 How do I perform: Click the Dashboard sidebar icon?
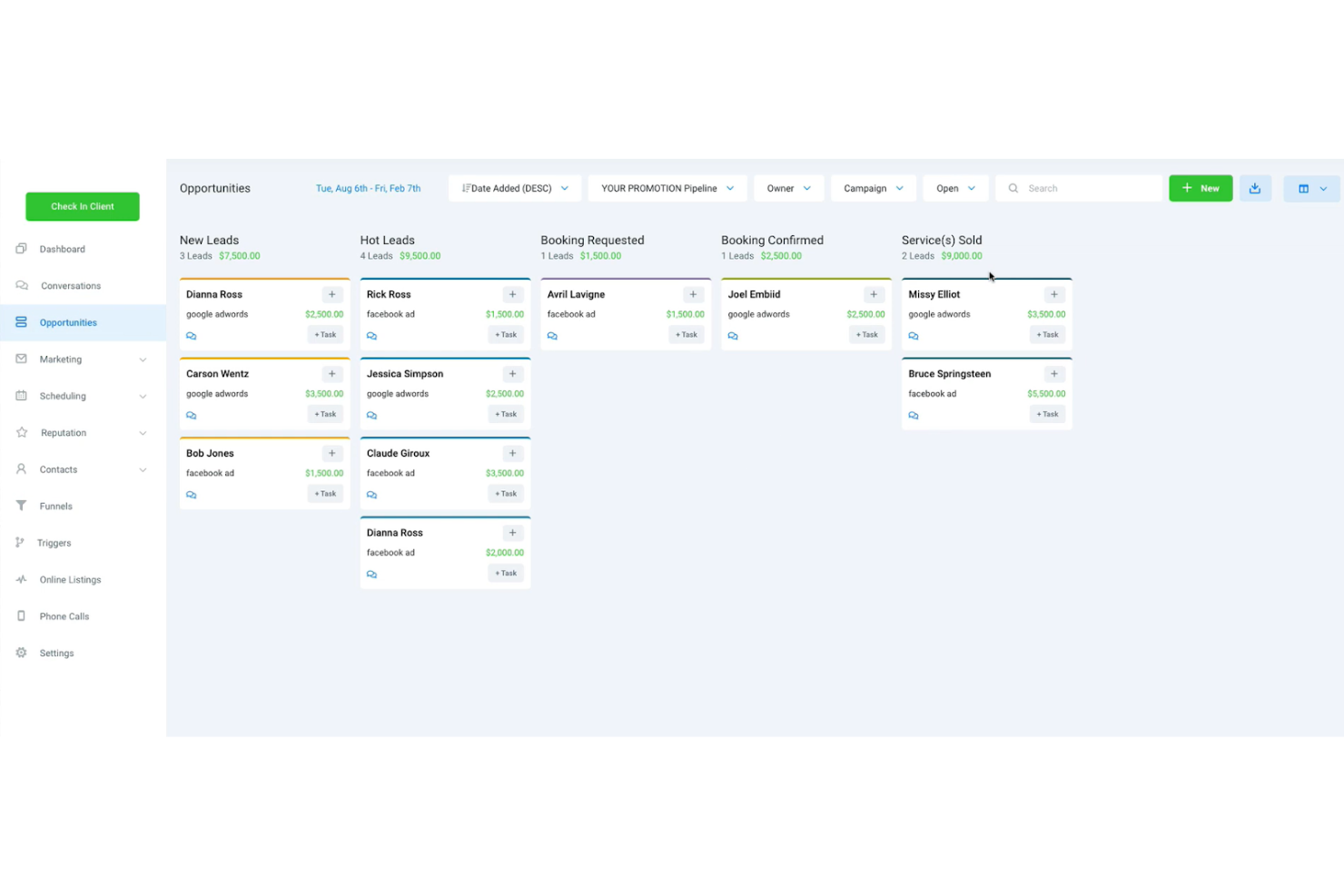tap(21, 249)
